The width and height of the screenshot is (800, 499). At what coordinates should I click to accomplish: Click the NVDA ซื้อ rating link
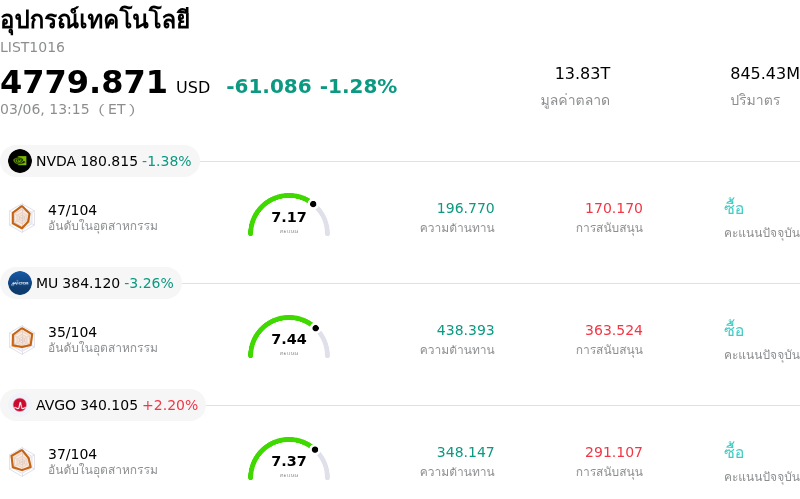[x=734, y=208]
